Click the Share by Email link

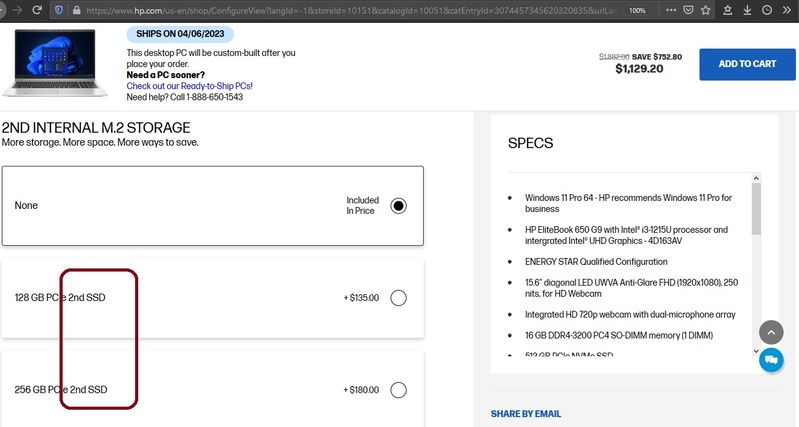(526, 414)
